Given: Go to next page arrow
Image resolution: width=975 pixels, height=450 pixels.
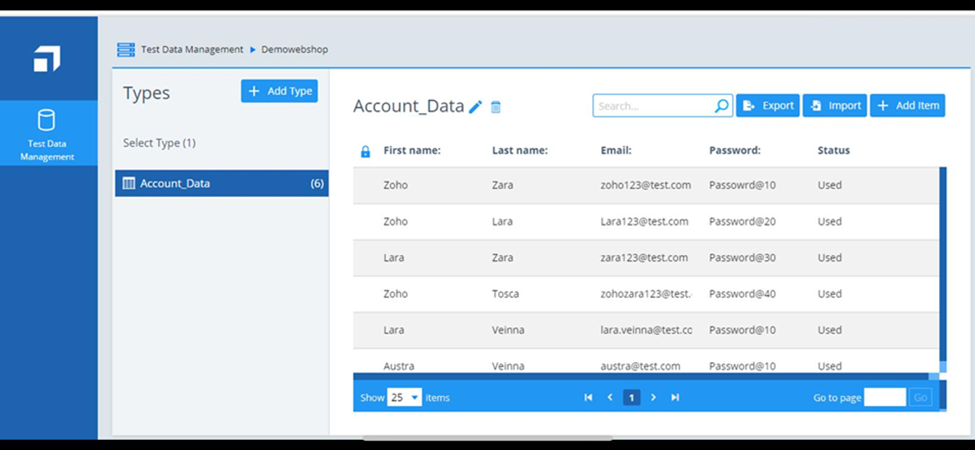Looking at the screenshot, I should click(x=653, y=397).
